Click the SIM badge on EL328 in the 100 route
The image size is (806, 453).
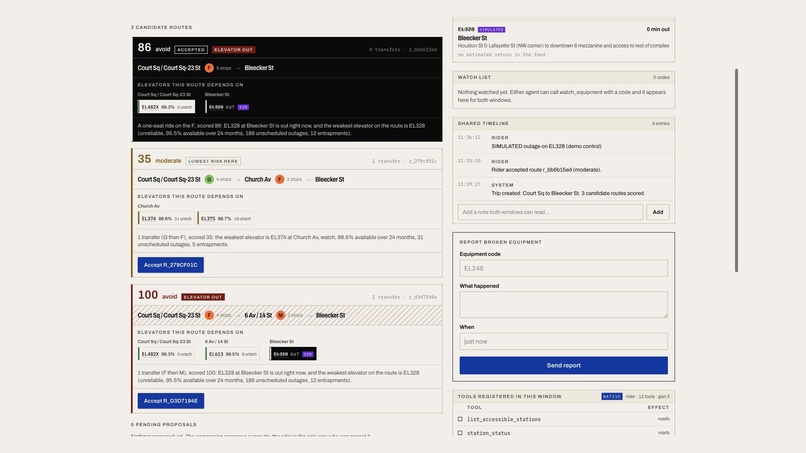tap(307, 354)
